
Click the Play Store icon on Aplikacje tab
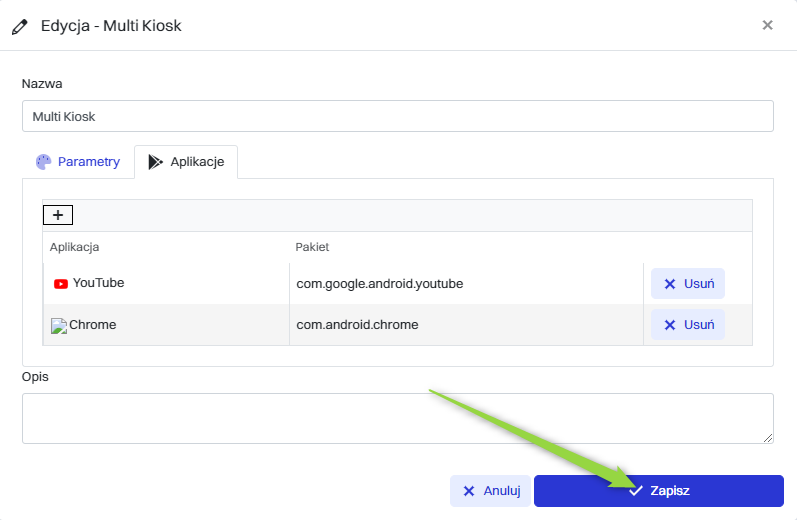155,162
